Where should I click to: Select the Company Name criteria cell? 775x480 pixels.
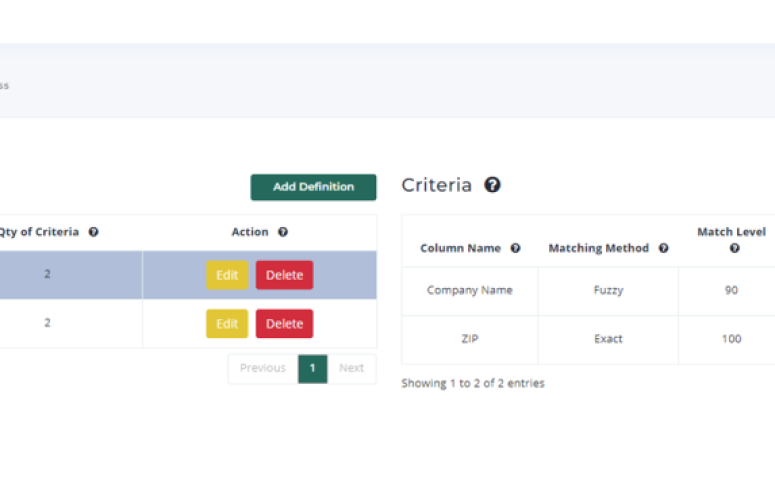[x=469, y=290]
